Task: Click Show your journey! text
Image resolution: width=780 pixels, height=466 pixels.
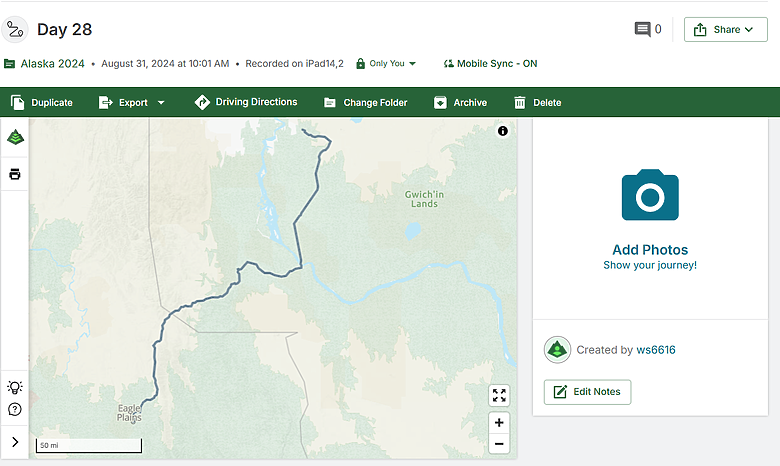Action: click(650, 265)
